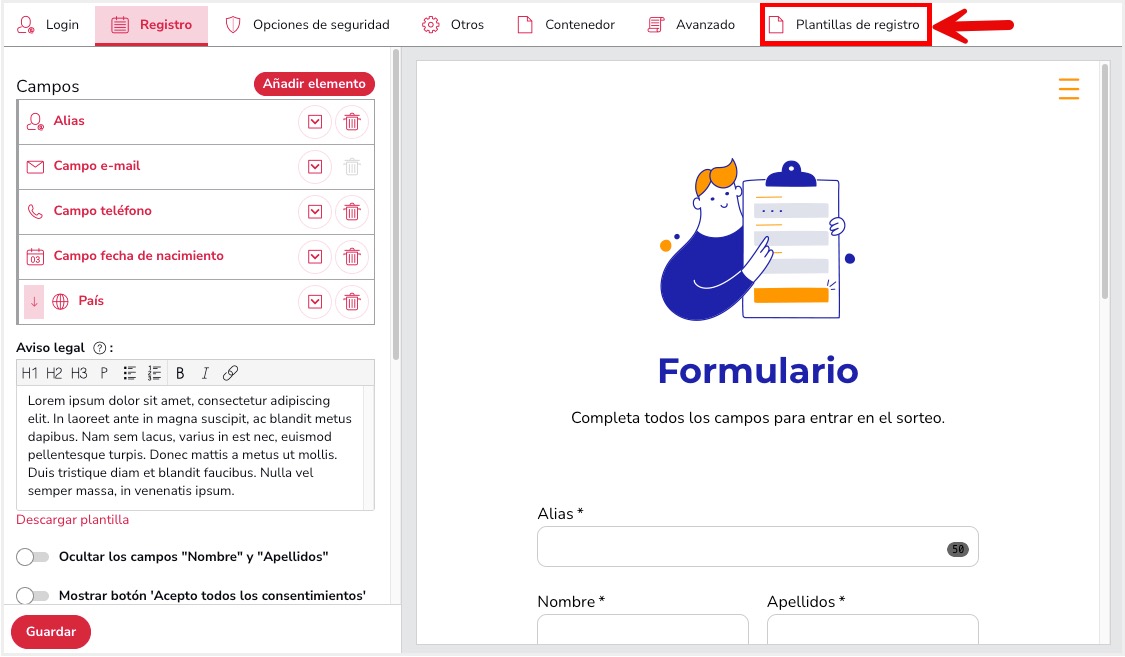The image size is (1125, 657).
Task: Apply italic formatting in the legal notice editor
Action: pyautogui.click(x=204, y=372)
